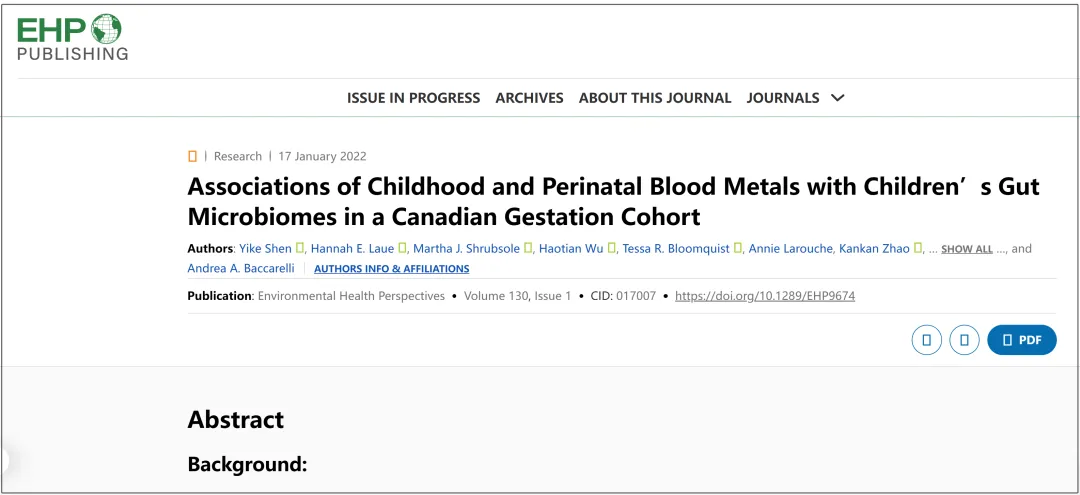Image resolution: width=1080 pixels, height=495 pixels.
Task: Open Kankan Zhao's ORCID icon
Action: pyautogui.click(x=918, y=249)
